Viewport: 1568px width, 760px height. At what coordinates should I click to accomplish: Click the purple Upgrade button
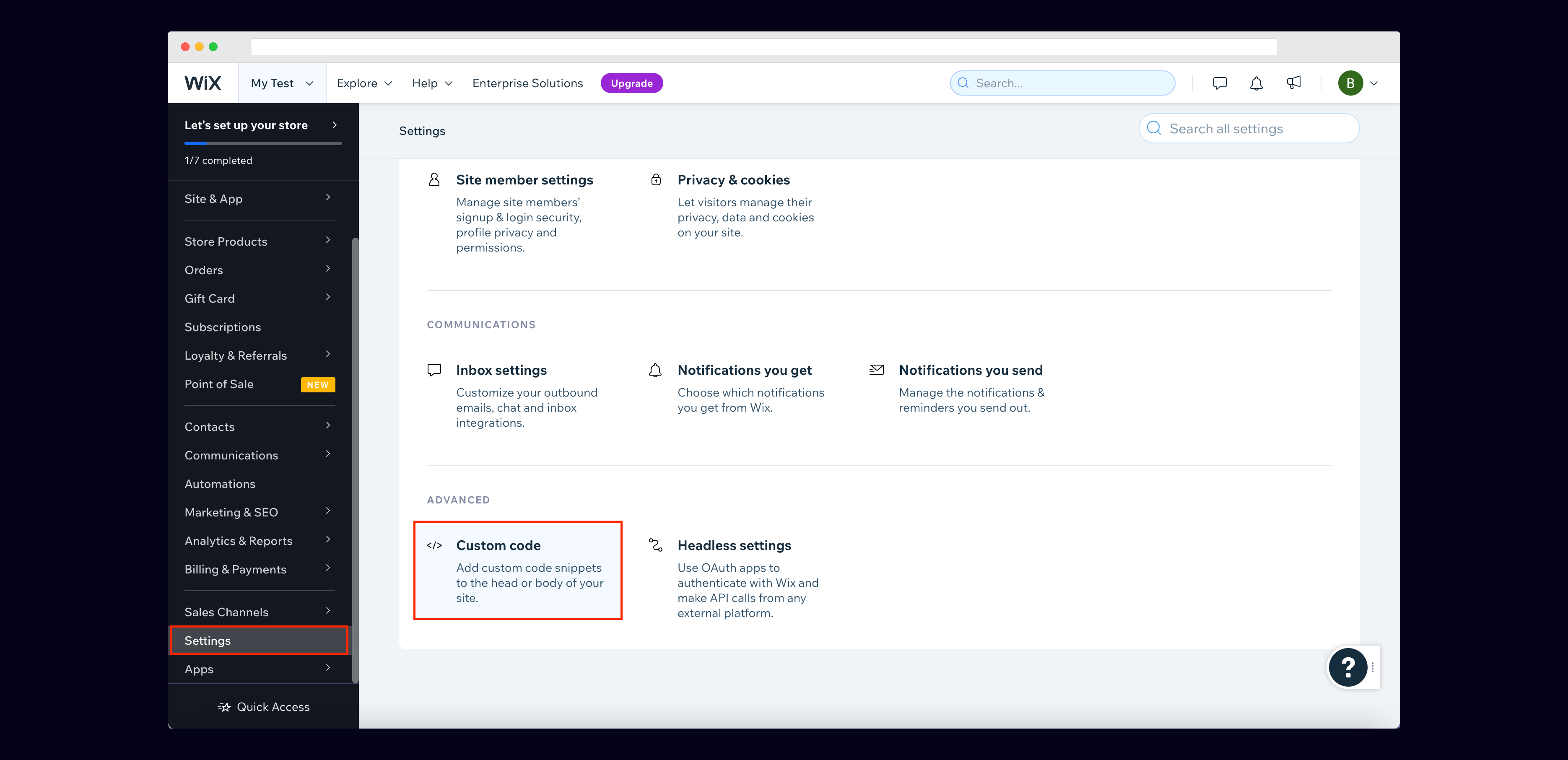[631, 83]
